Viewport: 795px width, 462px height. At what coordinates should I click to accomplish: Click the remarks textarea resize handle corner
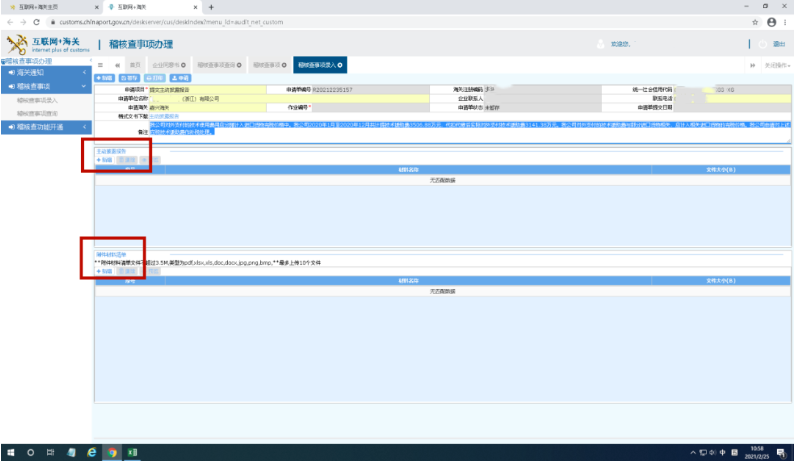tap(788, 141)
